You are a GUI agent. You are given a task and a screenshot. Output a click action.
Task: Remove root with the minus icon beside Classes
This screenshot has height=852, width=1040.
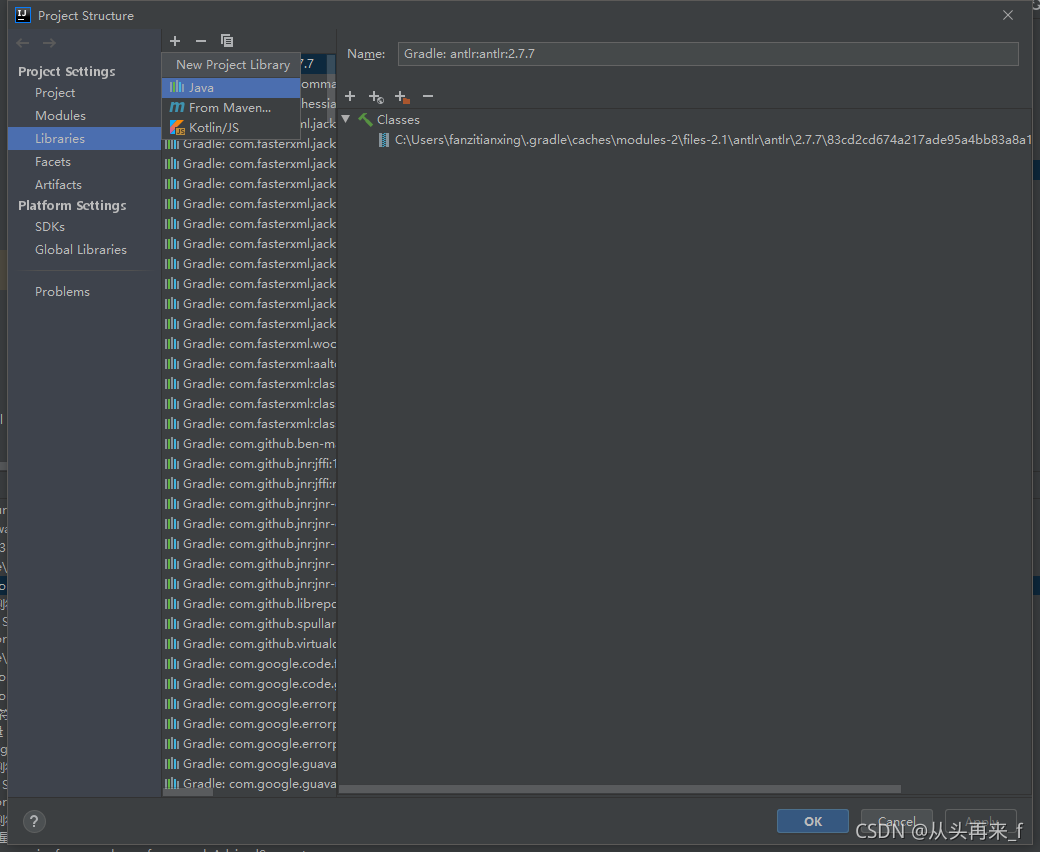tap(428, 97)
